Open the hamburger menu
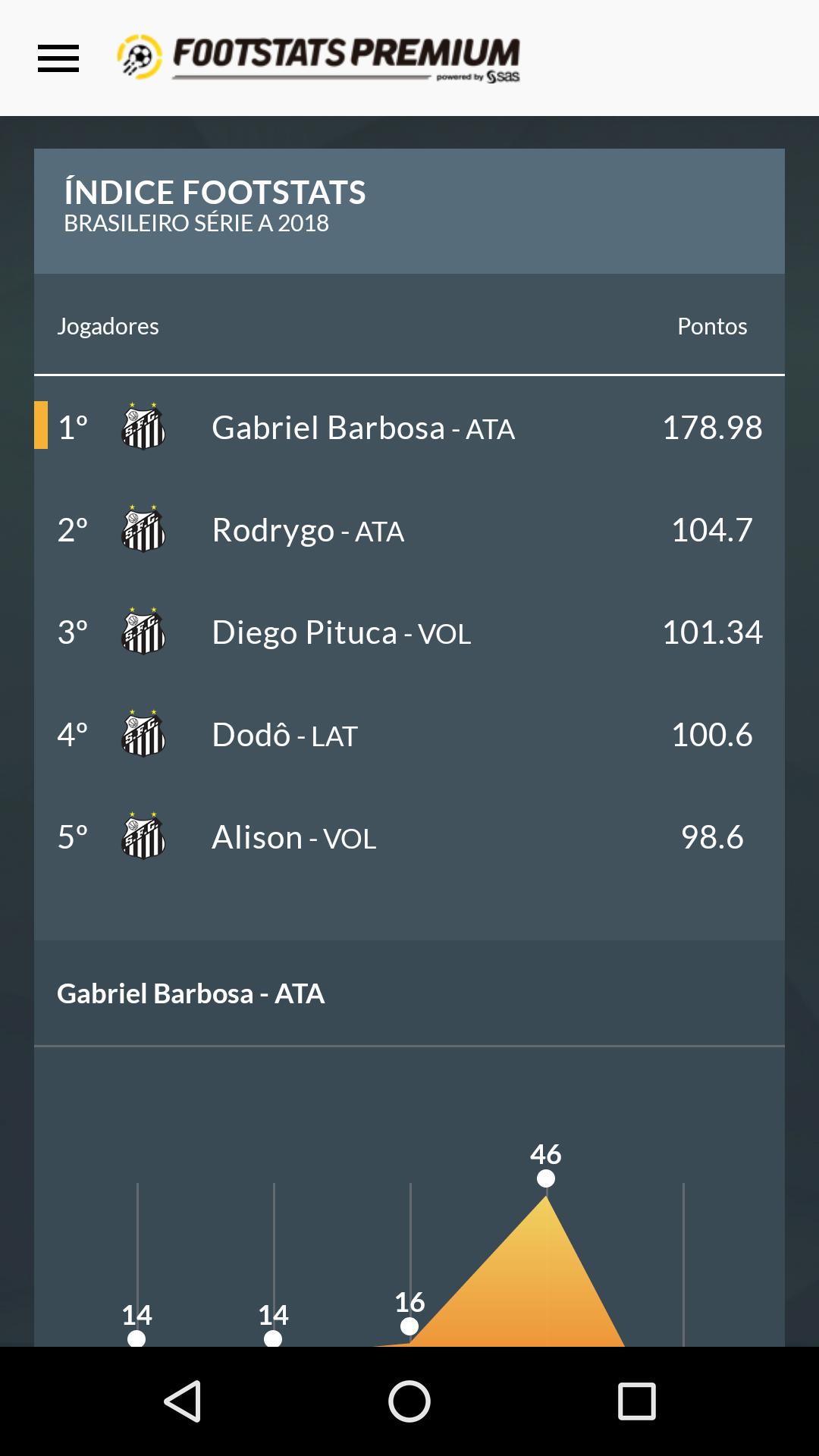 [58, 58]
